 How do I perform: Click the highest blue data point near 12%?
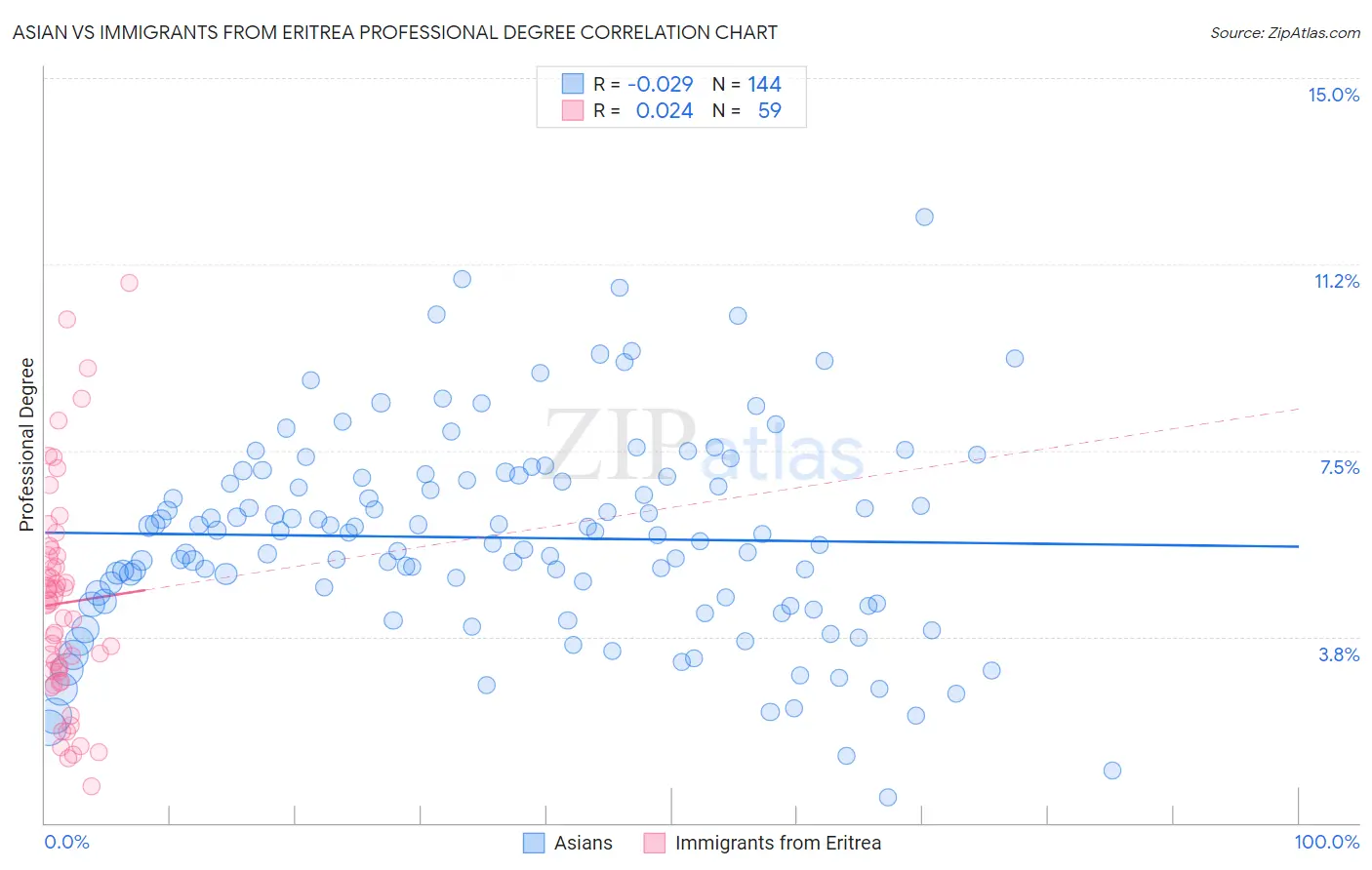[x=924, y=217]
